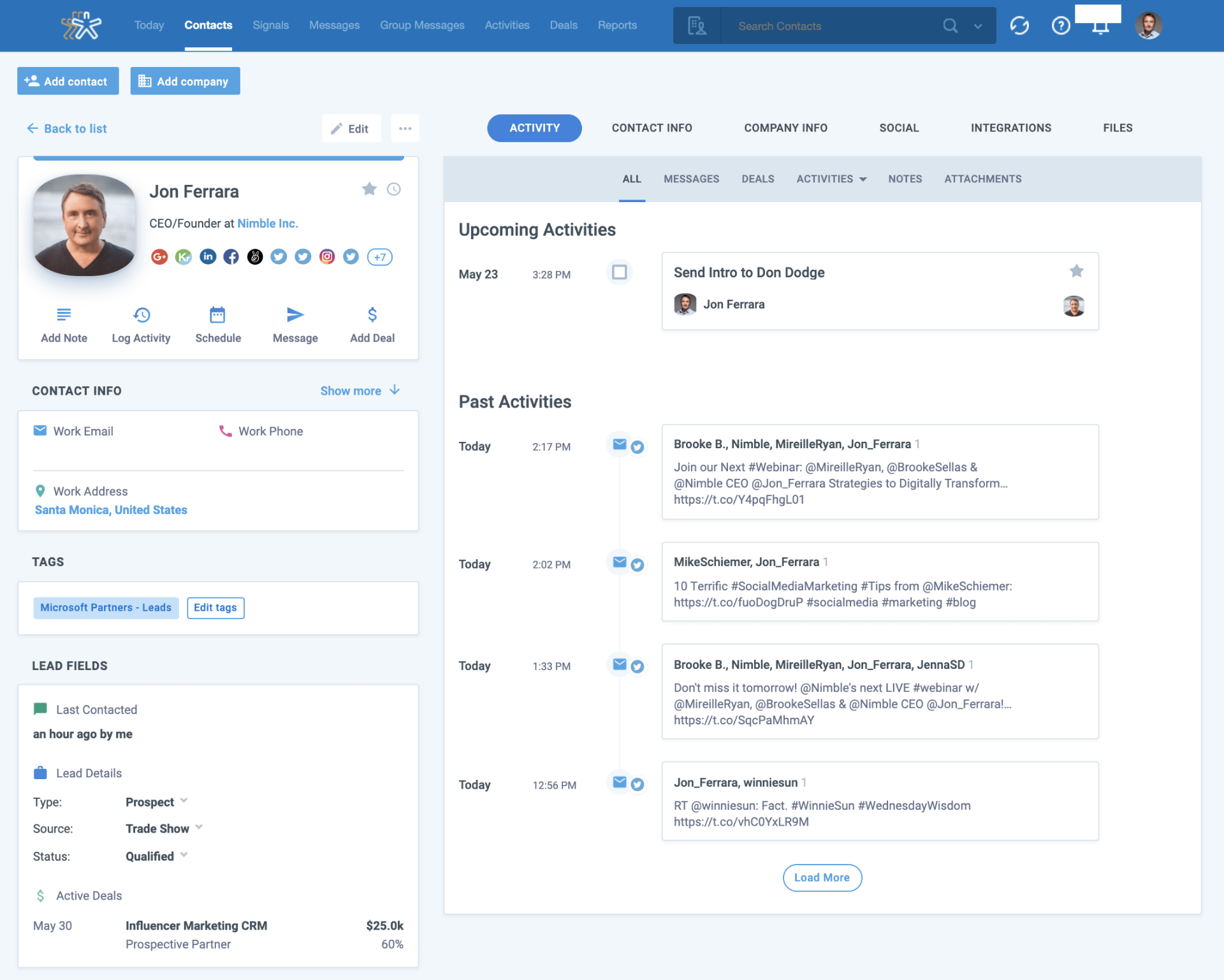Screen dimensions: 1224x980
Task: Open the Files tab
Action: click(x=1118, y=128)
